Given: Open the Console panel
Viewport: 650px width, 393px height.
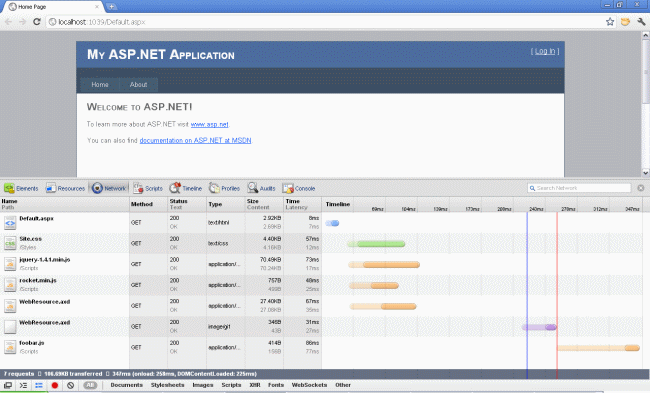Looking at the screenshot, I should [x=299, y=188].
